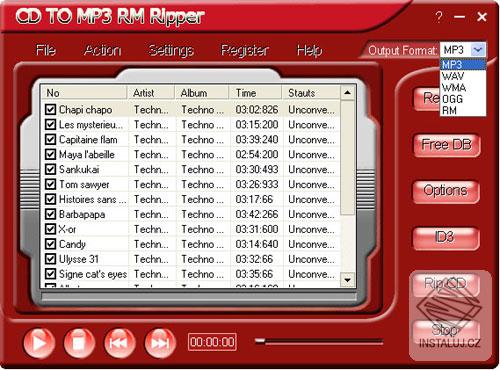Close the CD TO MP3 RM Ripper window
The width and height of the screenshot is (500, 370).
[x=482, y=17]
